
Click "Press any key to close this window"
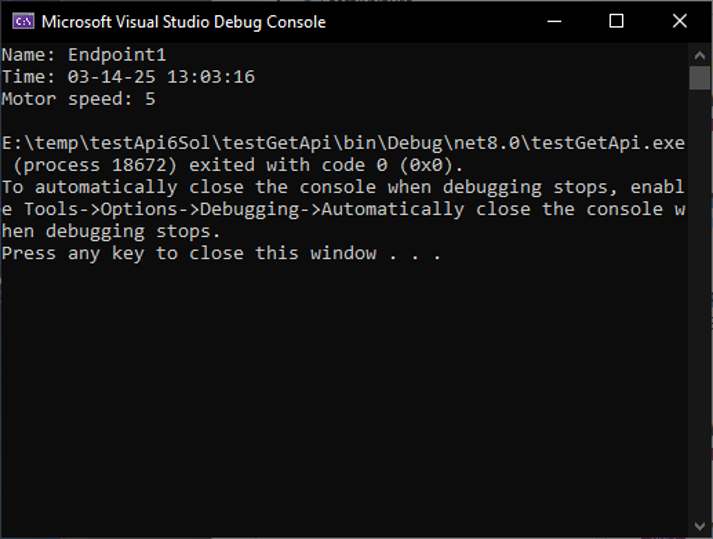[x=188, y=253]
